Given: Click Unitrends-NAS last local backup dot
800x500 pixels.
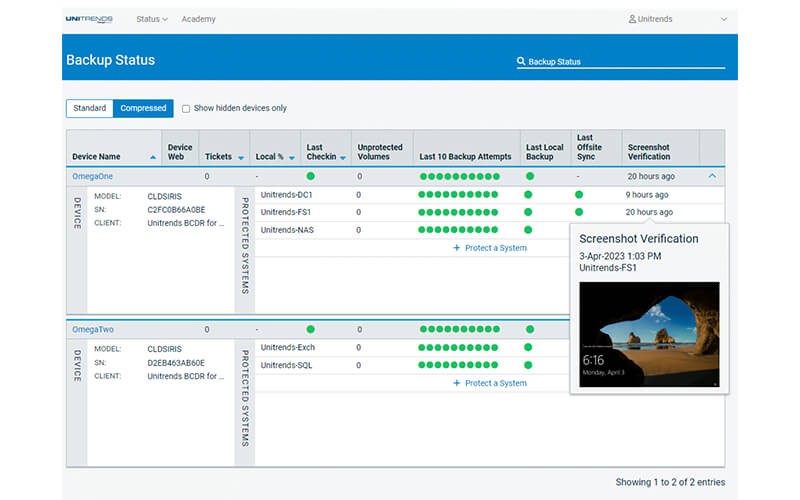Looking at the screenshot, I should pos(528,230).
